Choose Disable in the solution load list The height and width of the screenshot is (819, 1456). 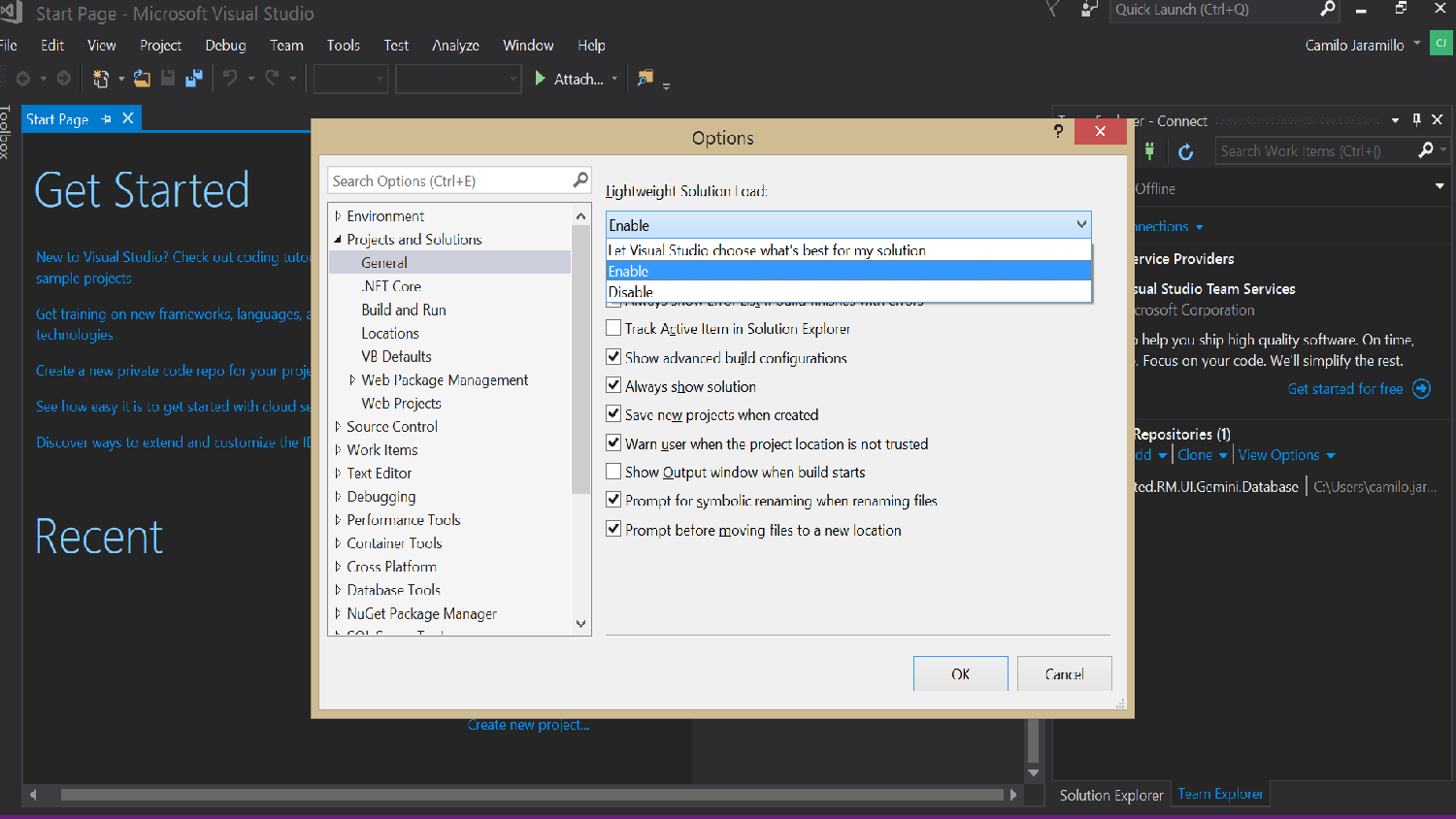pyautogui.click(x=848, y=292)
